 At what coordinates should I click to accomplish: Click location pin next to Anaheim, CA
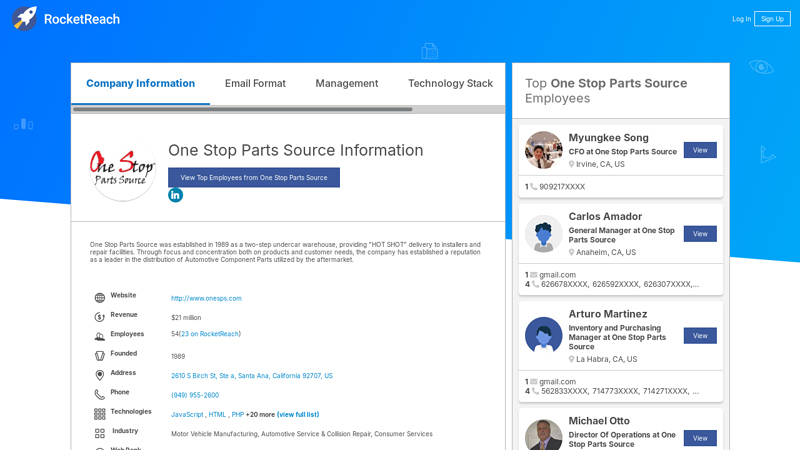click(571, 252)
